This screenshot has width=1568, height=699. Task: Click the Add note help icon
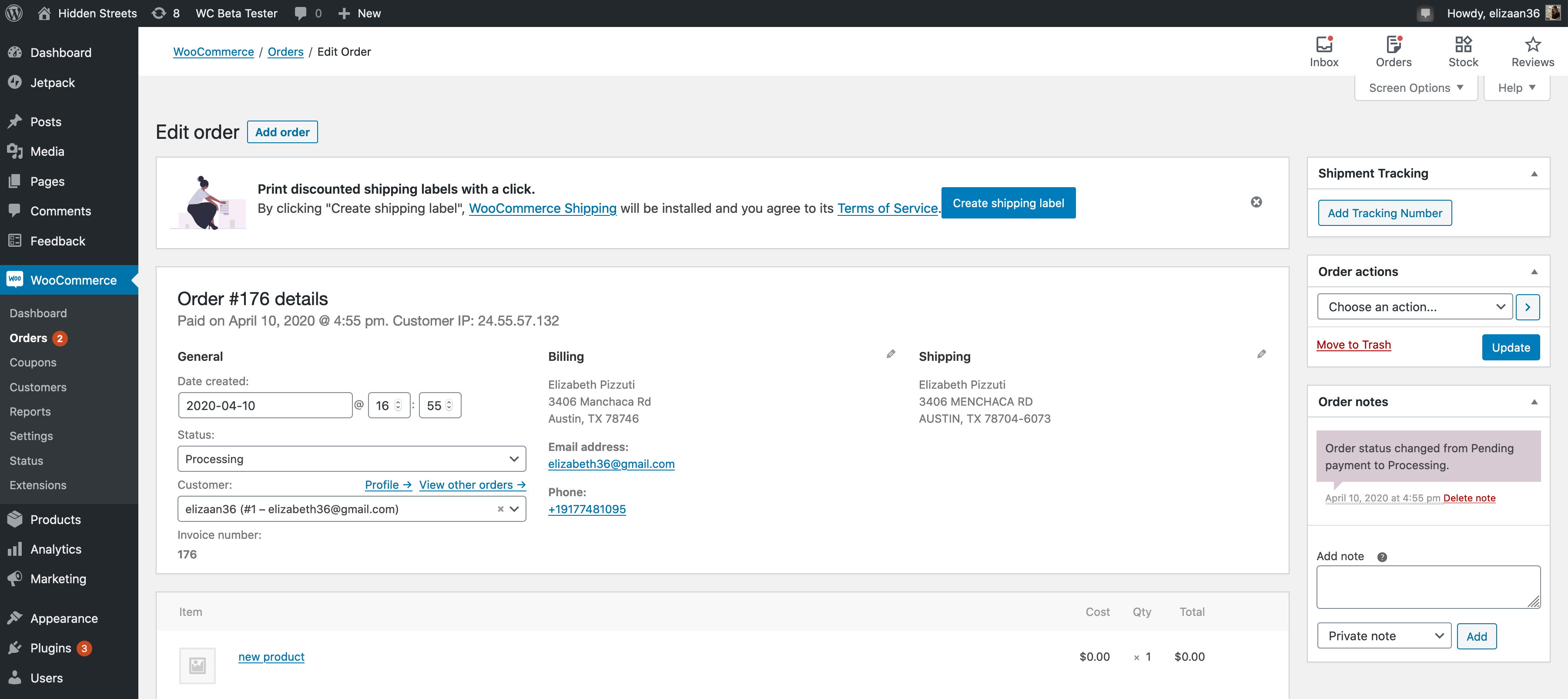coord(1382,557)
